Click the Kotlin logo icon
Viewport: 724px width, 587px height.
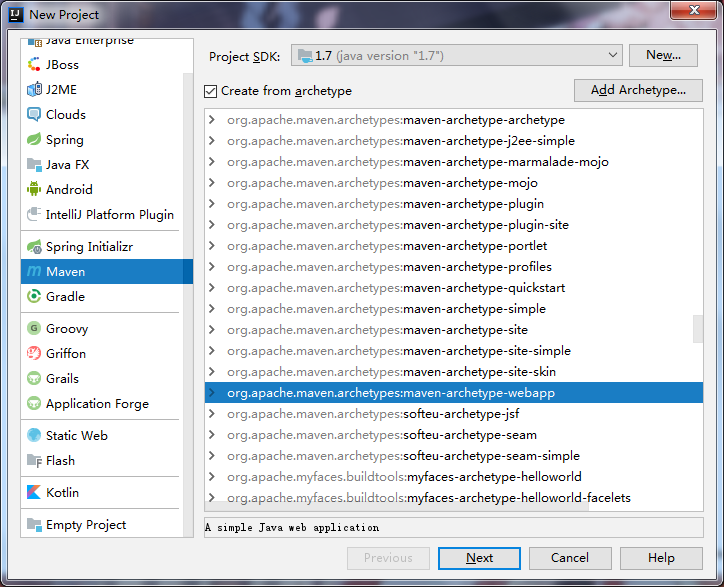pyautogui.click(x=34, y=492)
